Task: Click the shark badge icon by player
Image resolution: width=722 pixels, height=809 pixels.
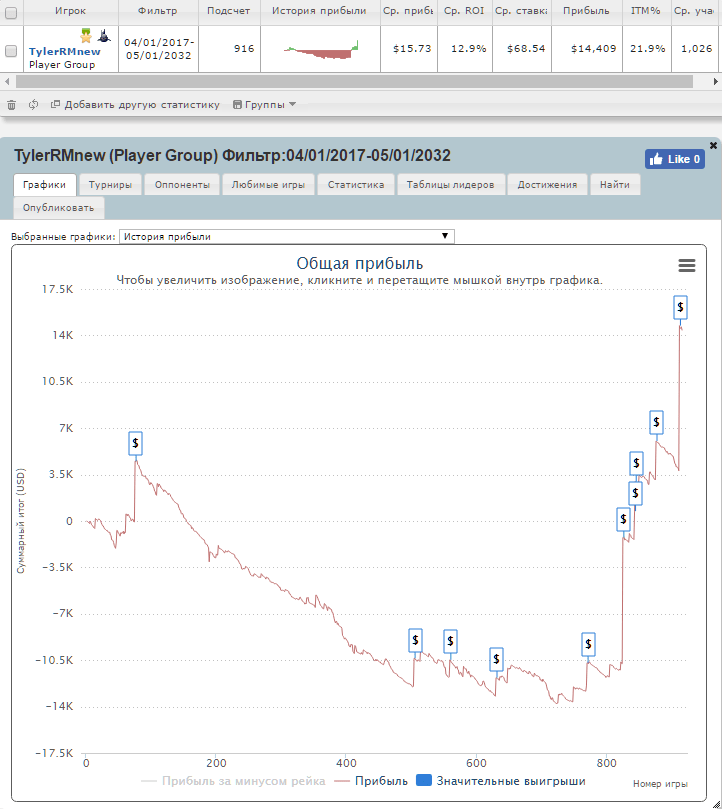Action: pos(103,36)
